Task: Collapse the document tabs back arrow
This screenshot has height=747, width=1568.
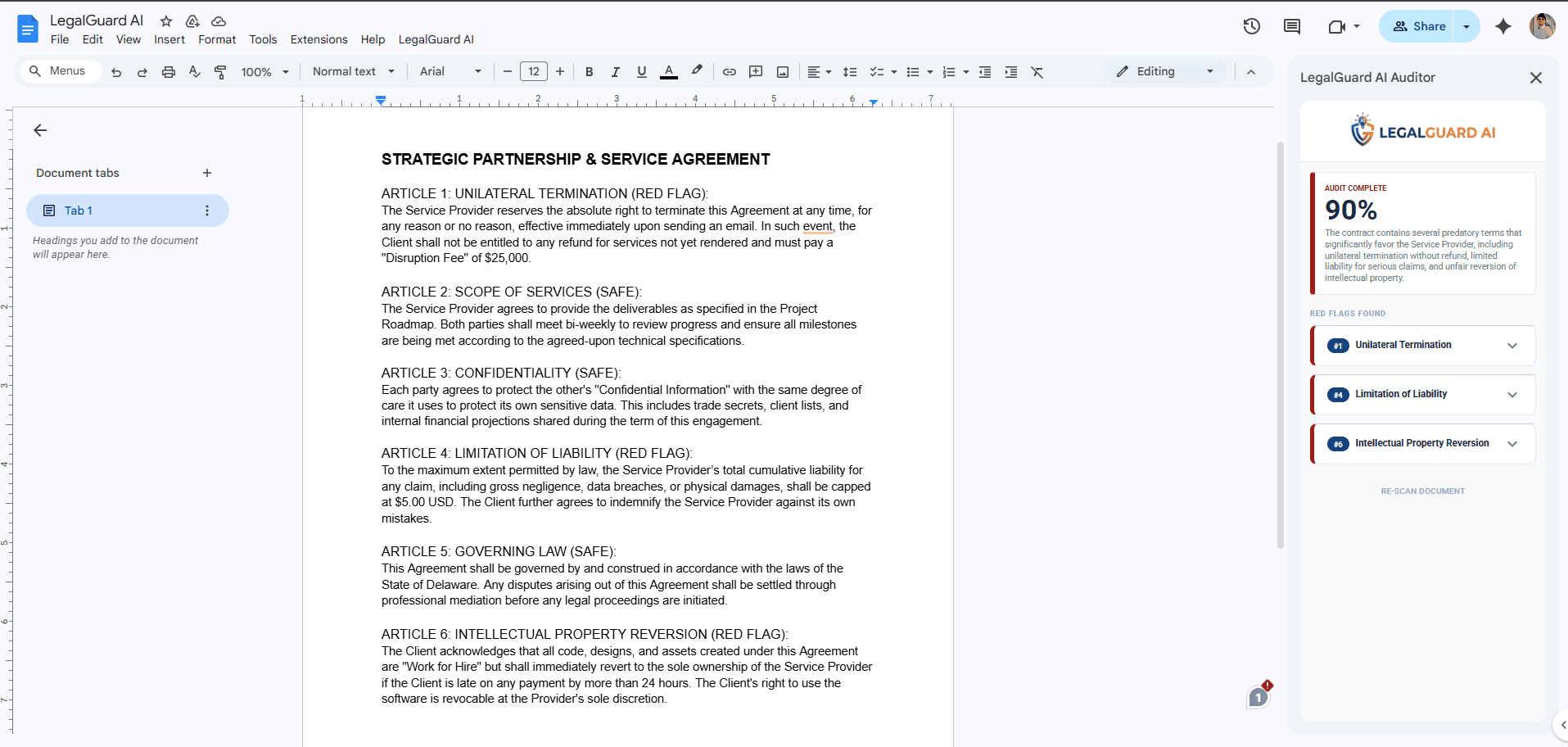Action: [x=40, y=130]
